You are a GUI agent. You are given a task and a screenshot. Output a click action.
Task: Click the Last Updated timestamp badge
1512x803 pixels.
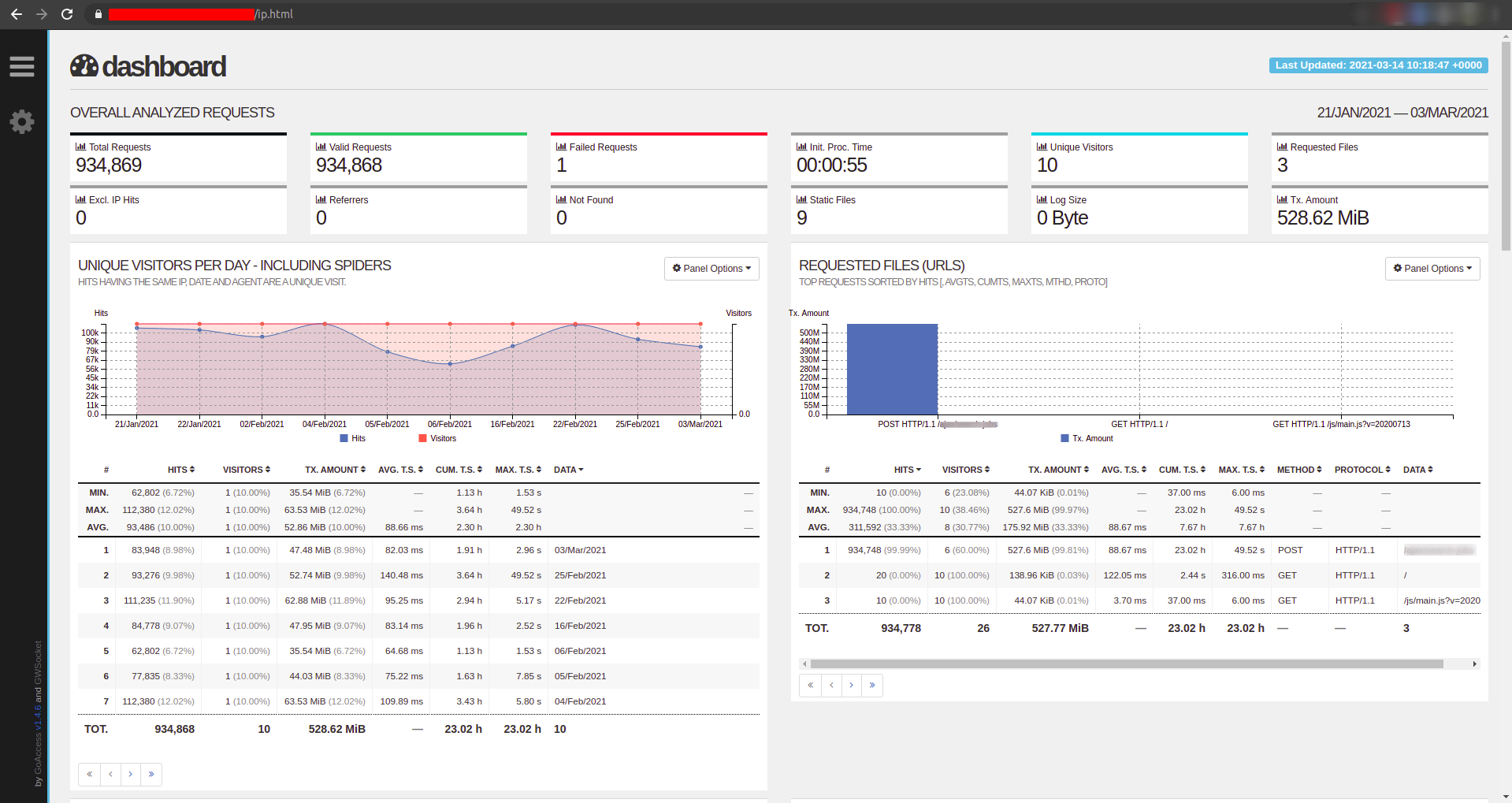coord(1379,65)
